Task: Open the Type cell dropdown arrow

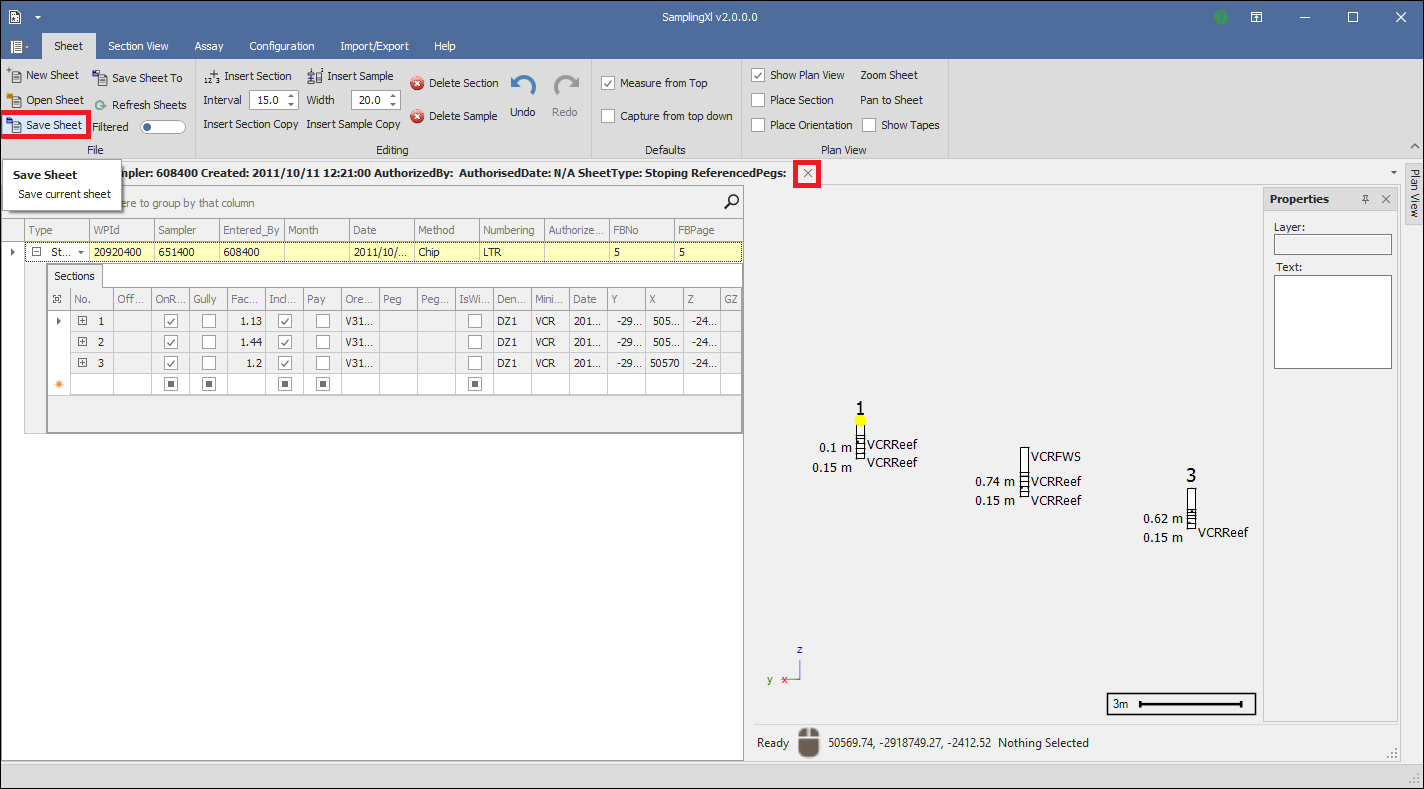Action: point(81,253)
